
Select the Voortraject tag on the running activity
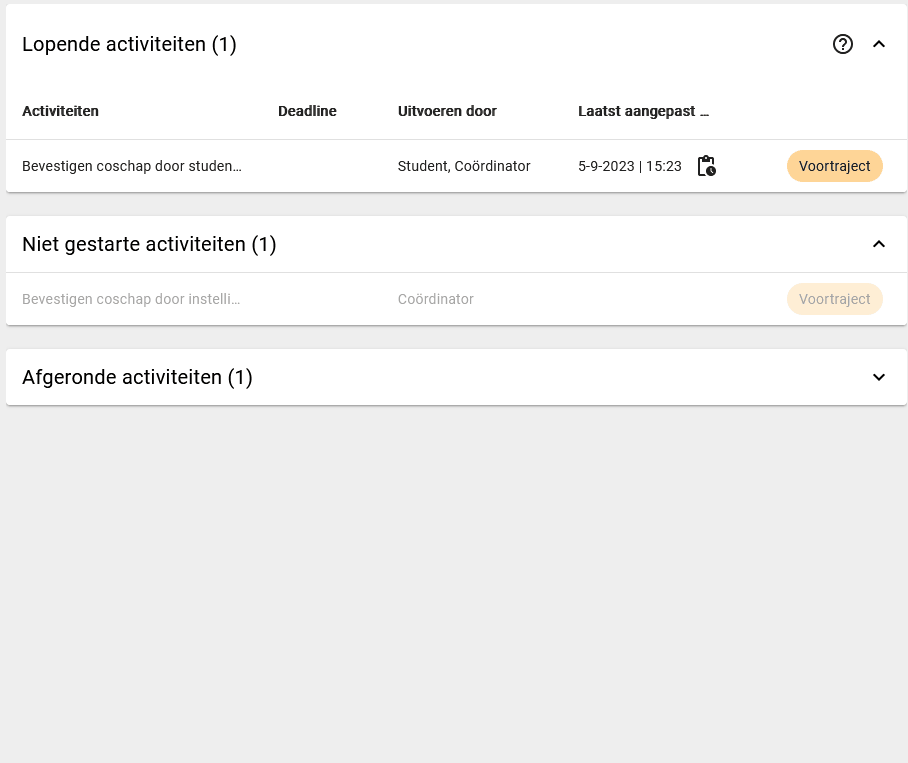point(835,166)
